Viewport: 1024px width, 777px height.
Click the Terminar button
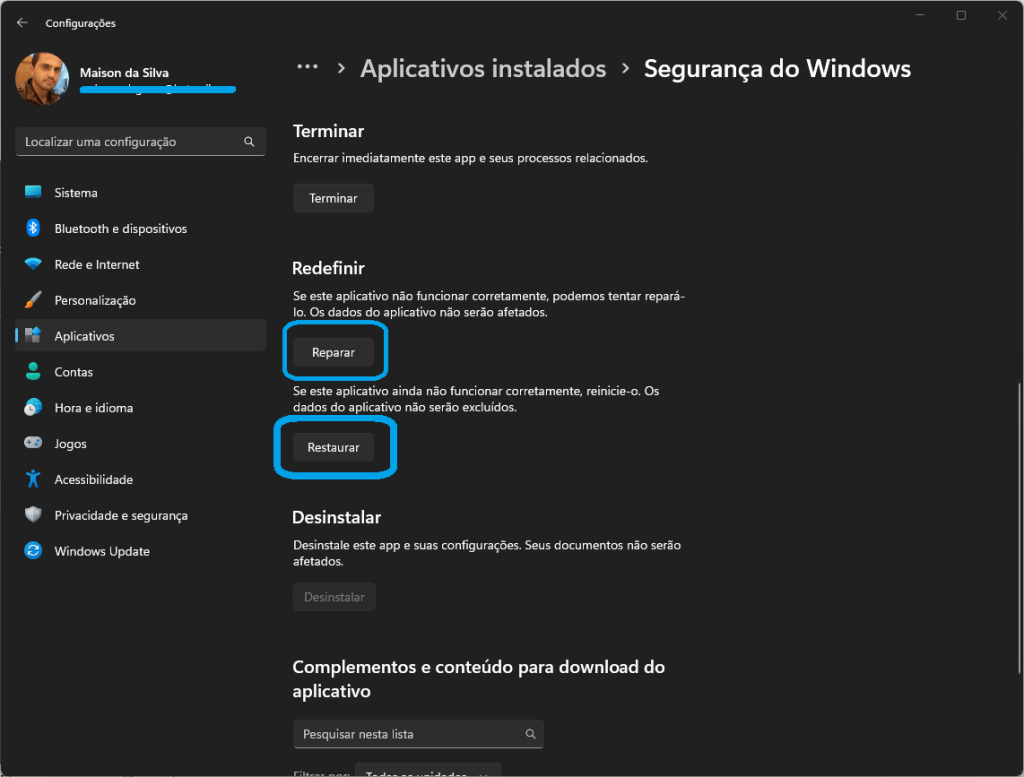(x=333, y=198)
